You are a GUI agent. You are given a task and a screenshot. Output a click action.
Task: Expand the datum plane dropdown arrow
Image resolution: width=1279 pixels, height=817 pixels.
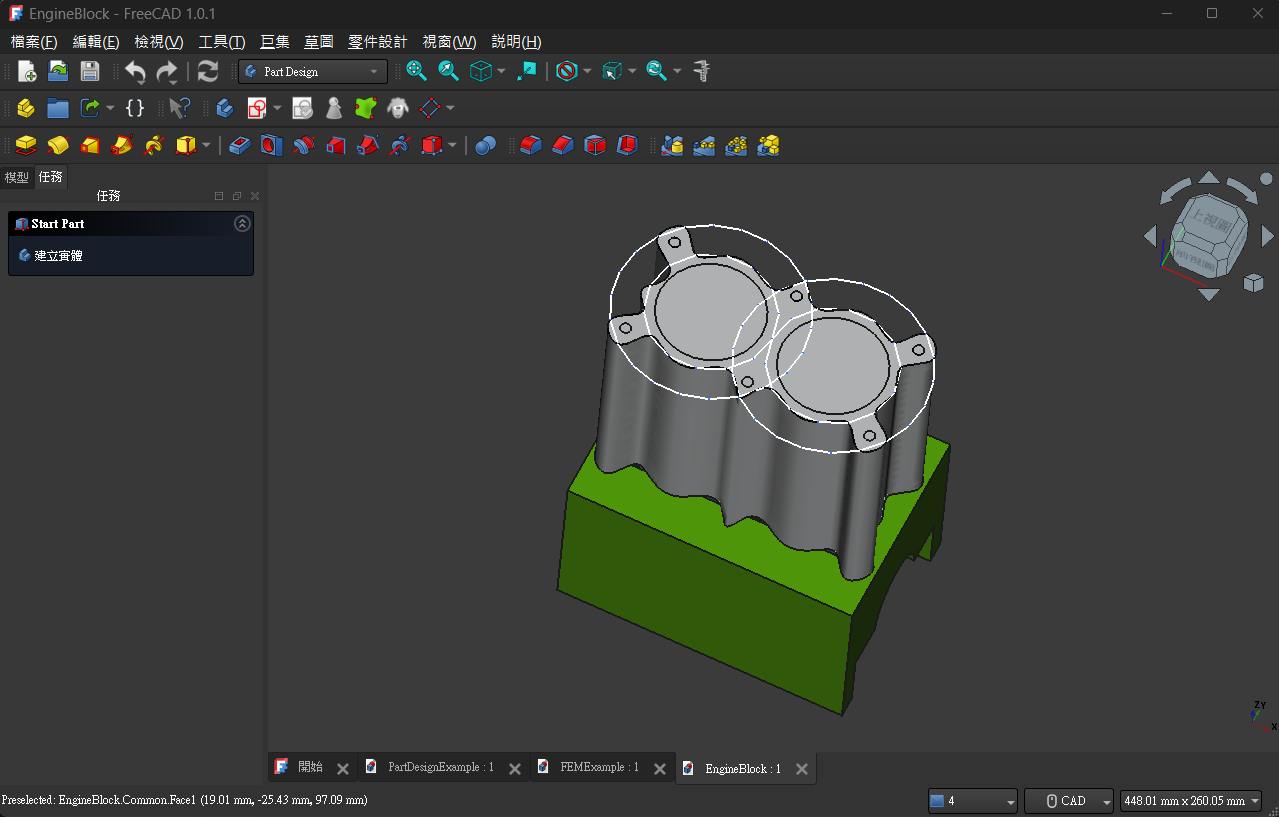450,108
